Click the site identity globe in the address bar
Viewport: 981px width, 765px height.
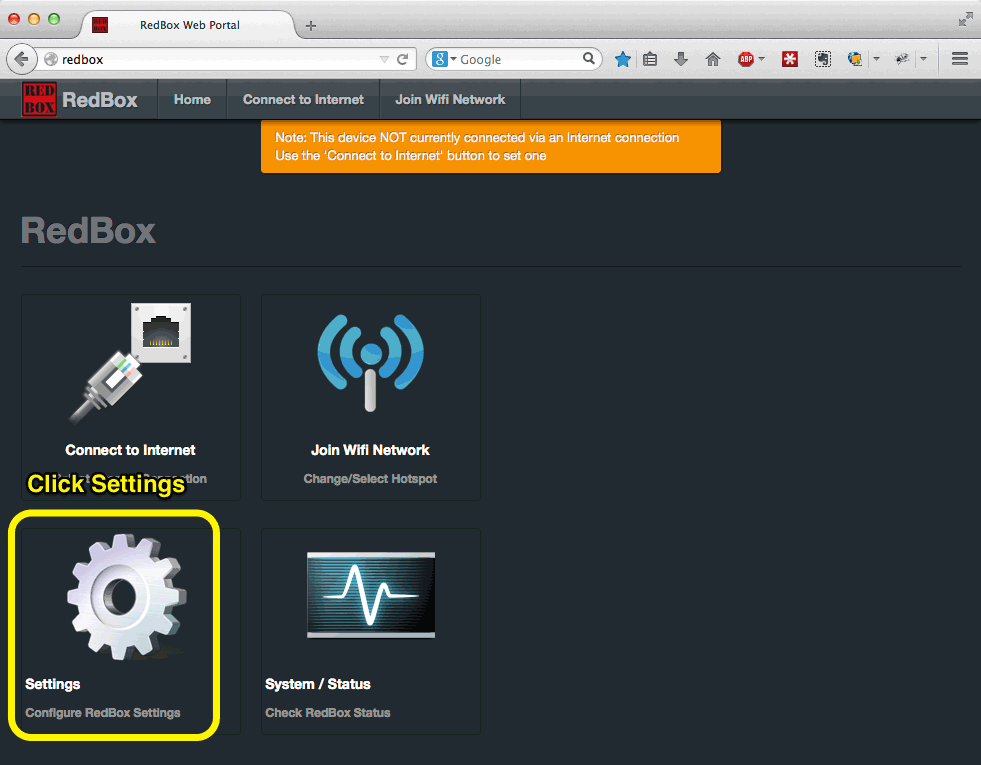pyautogui.click(x=51, y=59)
